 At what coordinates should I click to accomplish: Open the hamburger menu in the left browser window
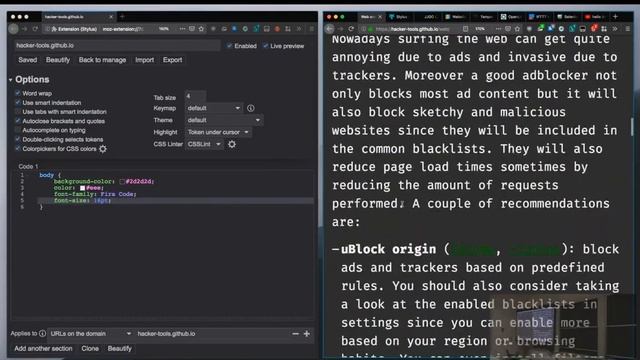(x=311, y=29)
